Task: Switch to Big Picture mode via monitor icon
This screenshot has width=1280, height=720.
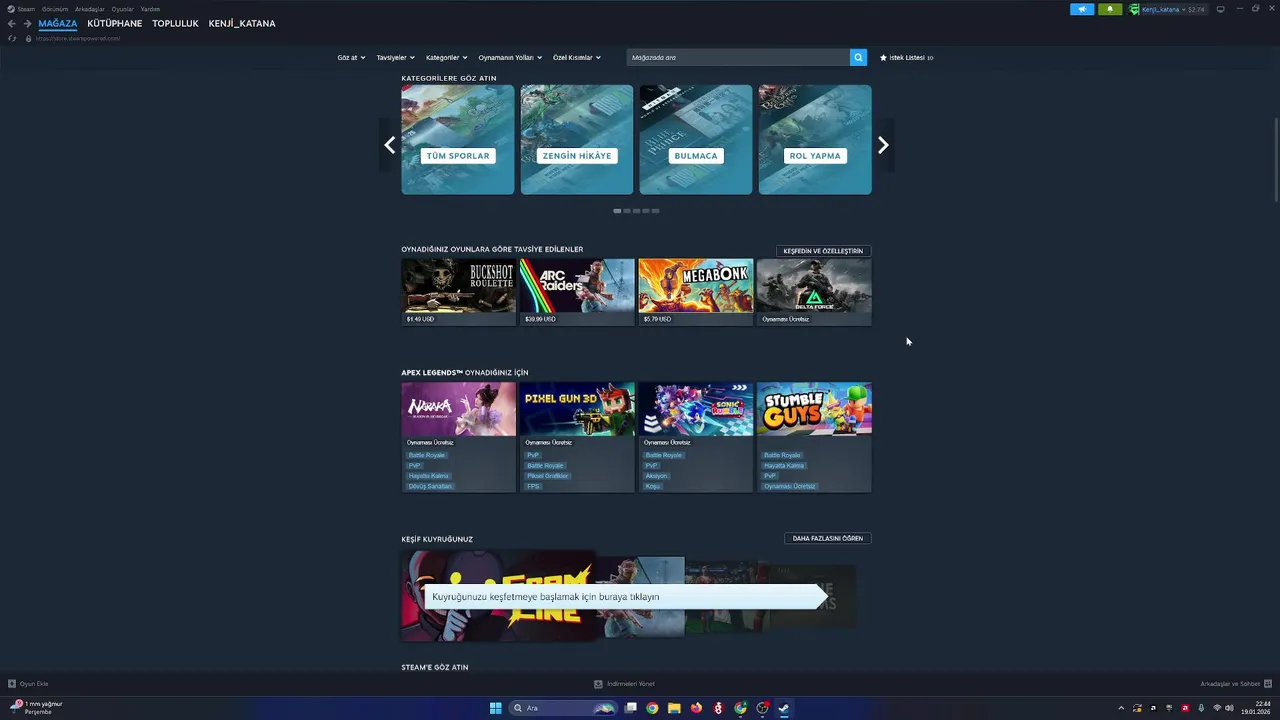Action: (1220, 9)
